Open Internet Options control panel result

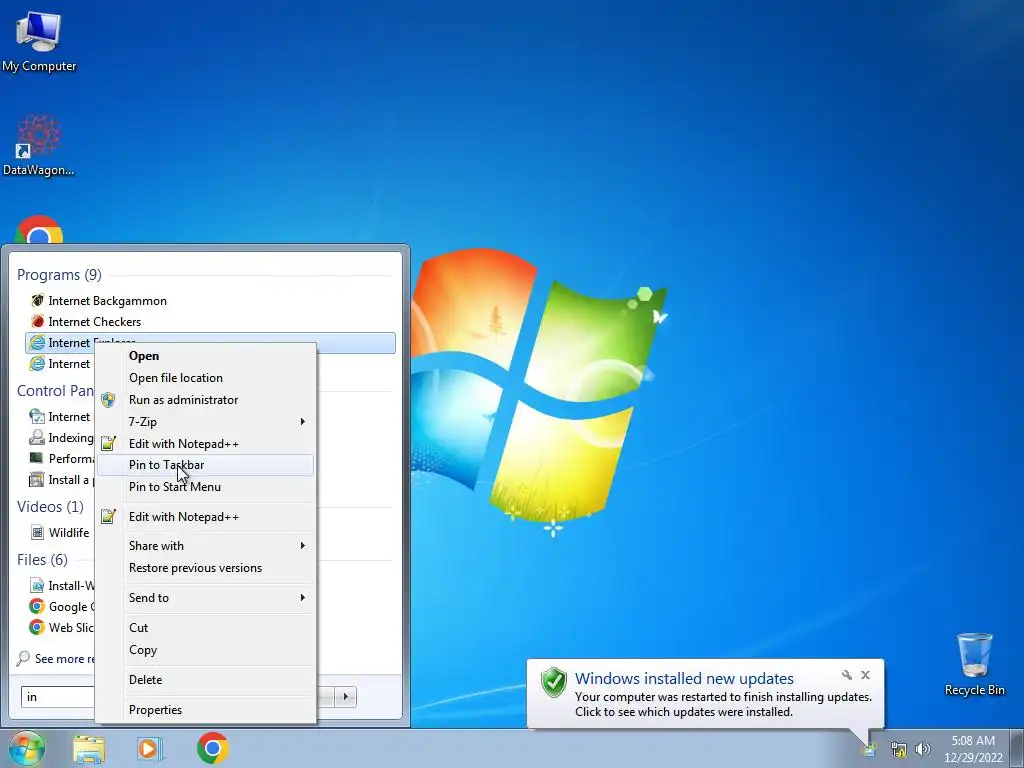(x=60, y=417)
